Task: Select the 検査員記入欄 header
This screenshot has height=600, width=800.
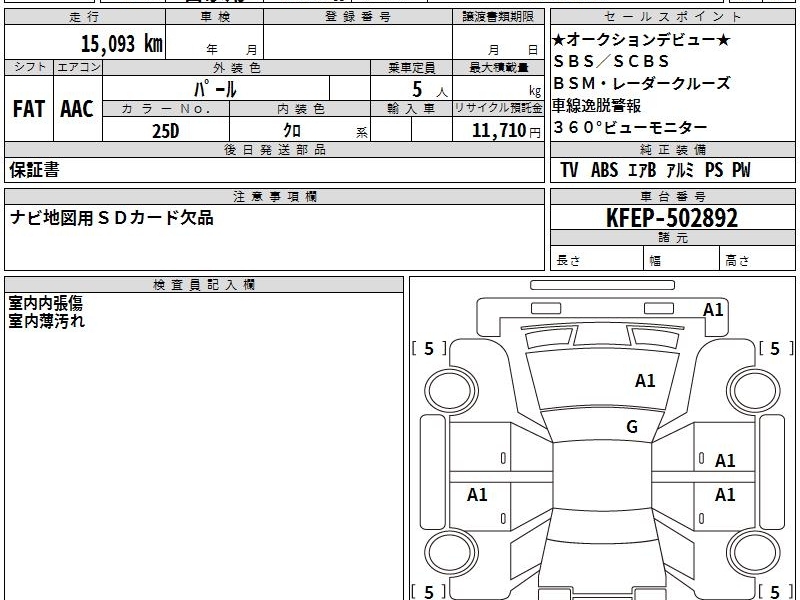Action: [x=204, y=285]
